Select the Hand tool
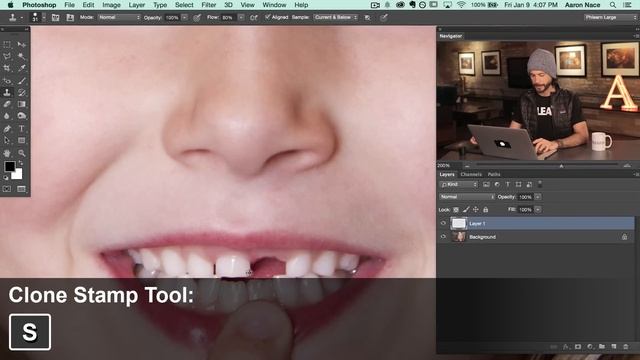 7,153
